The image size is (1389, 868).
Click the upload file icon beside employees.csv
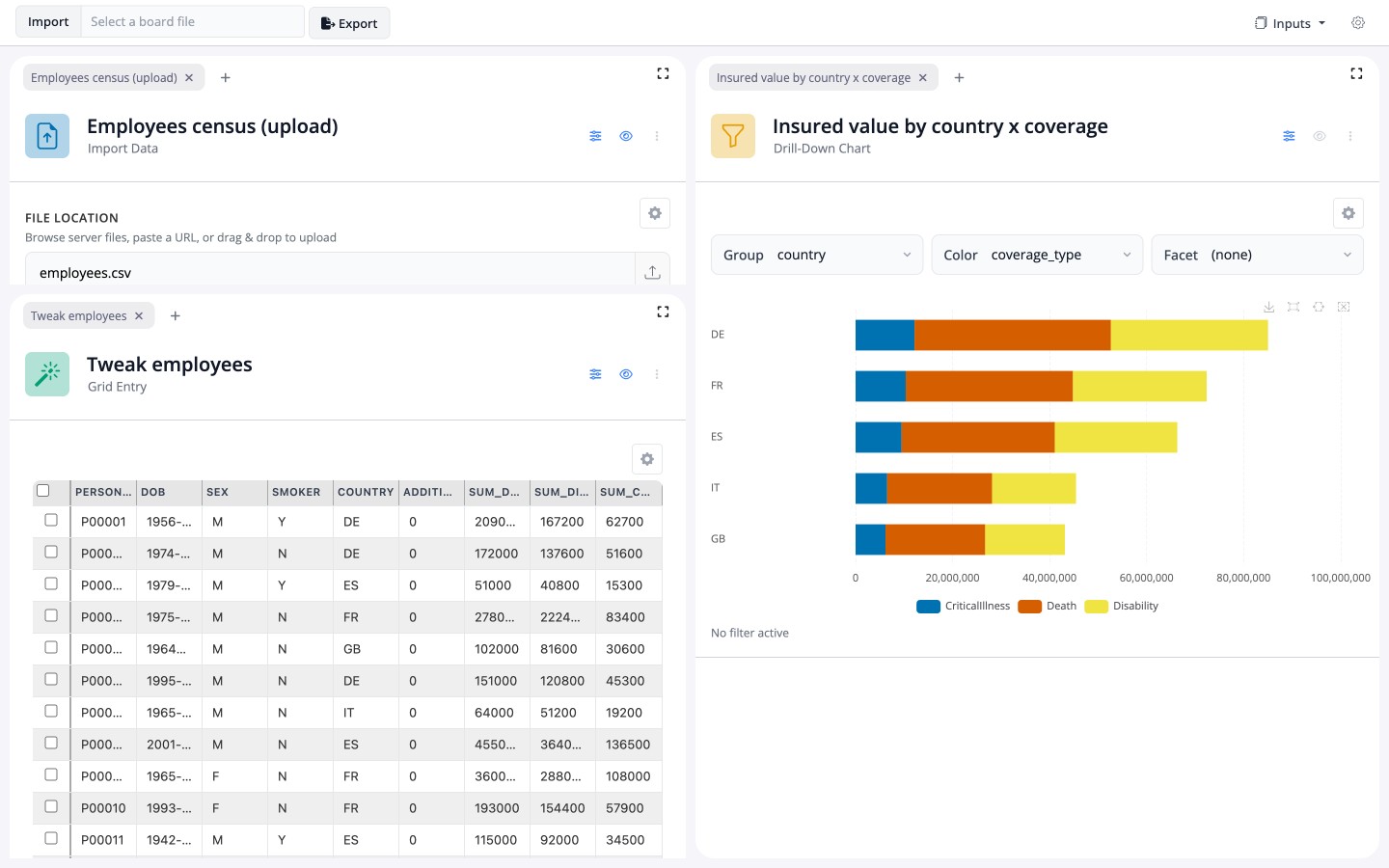652,272
